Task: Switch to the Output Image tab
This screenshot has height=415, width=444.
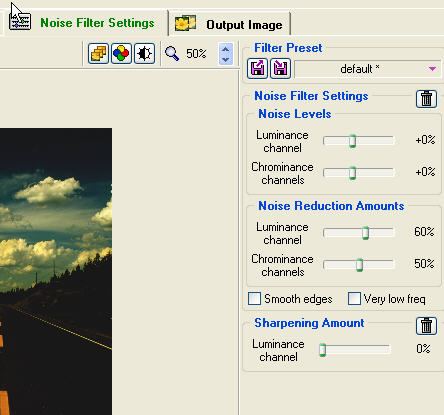Action: point(229,24)
